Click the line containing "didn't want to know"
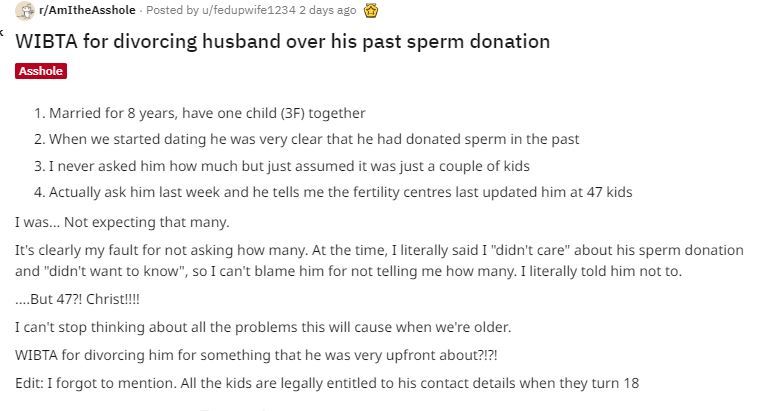 [x=349, y=271]
